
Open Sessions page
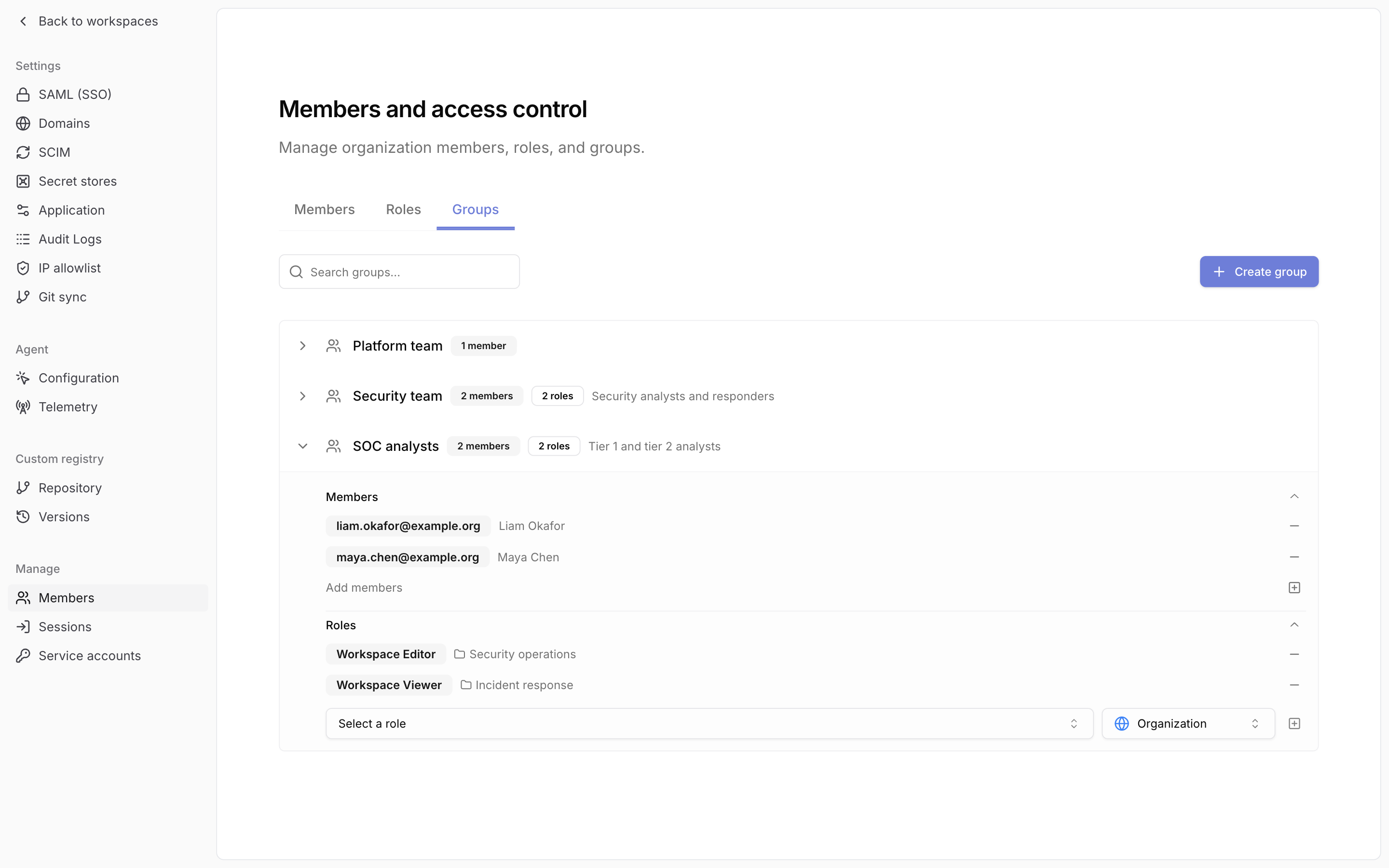tap(108, 626)
